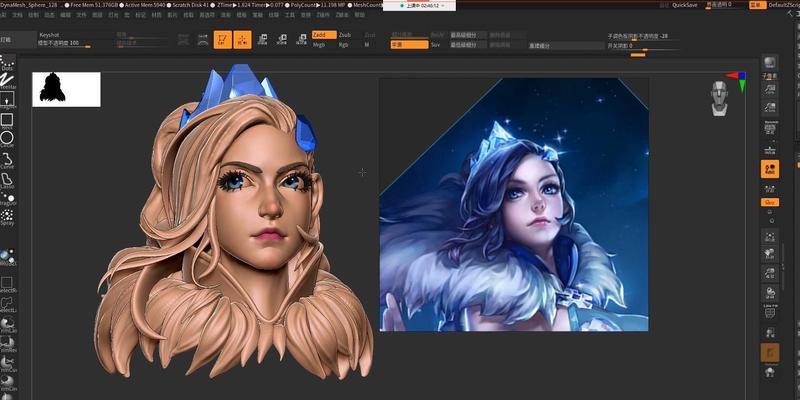
Task: Toggle the orange 平滑 smooth button
Action: coord(409,45)
